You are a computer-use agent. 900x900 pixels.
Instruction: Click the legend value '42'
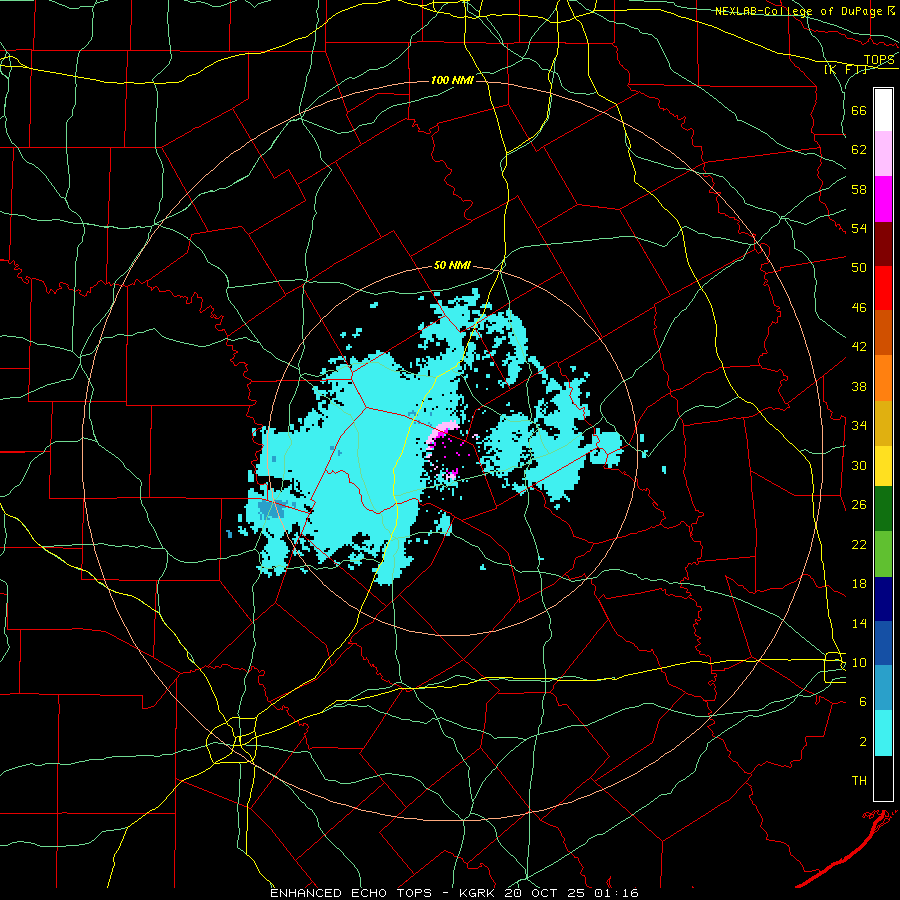point(859,347)
